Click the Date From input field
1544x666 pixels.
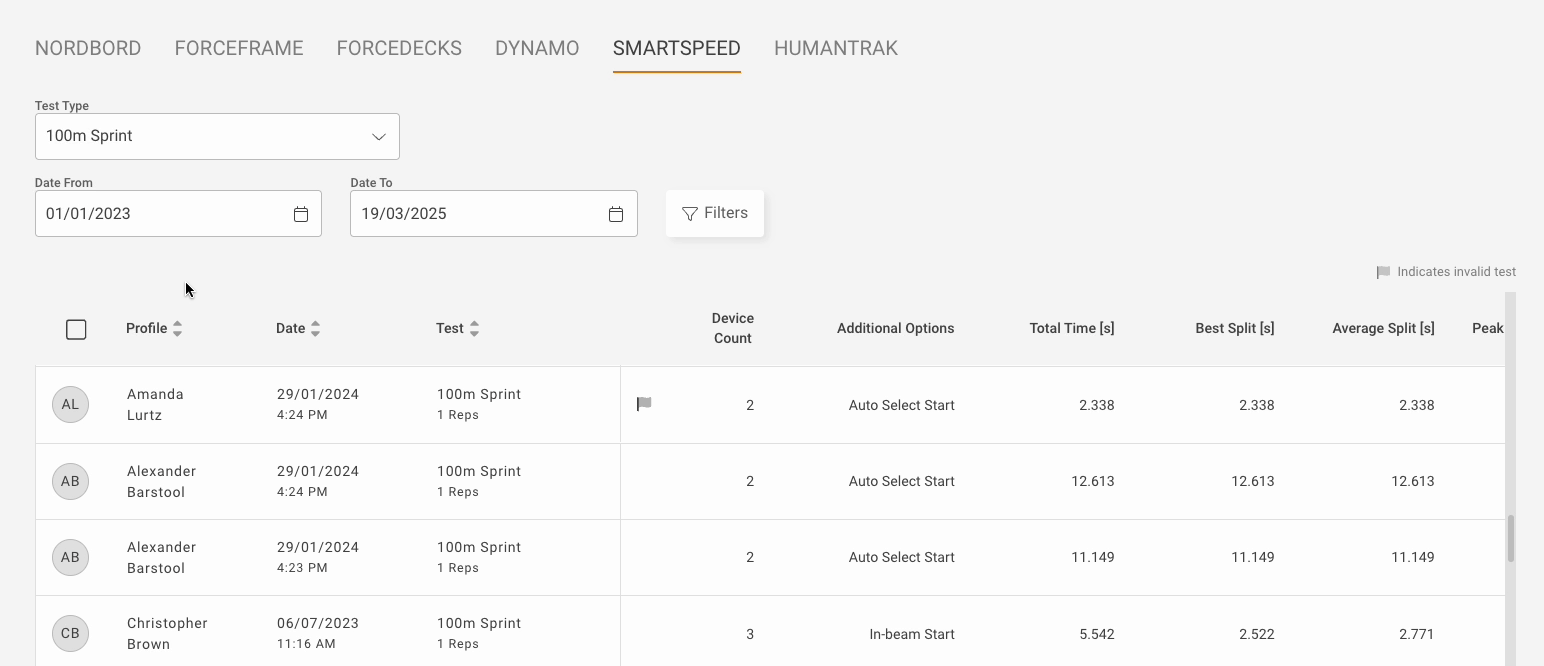(x=178, y=214)
